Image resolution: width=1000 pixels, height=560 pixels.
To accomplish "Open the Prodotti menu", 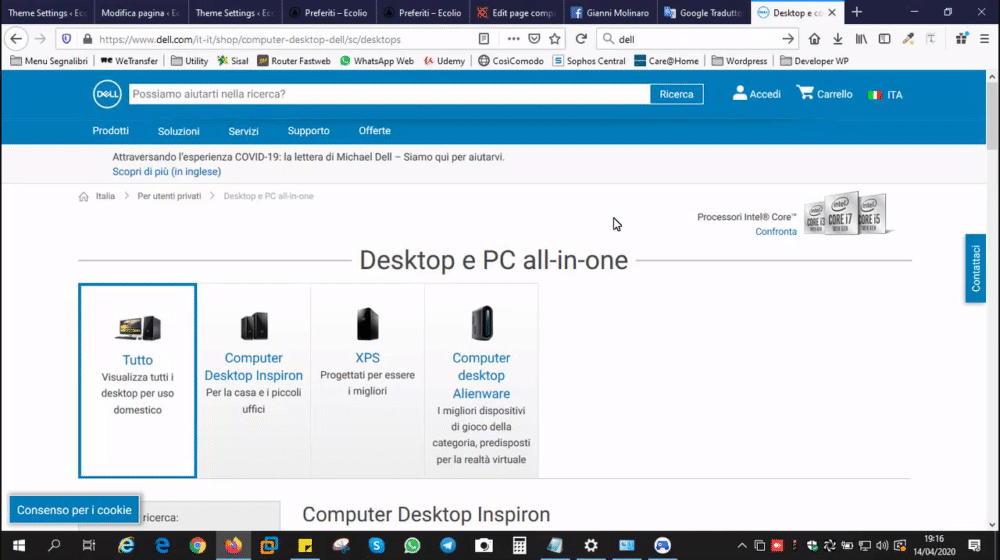I will tap(110, 131).
